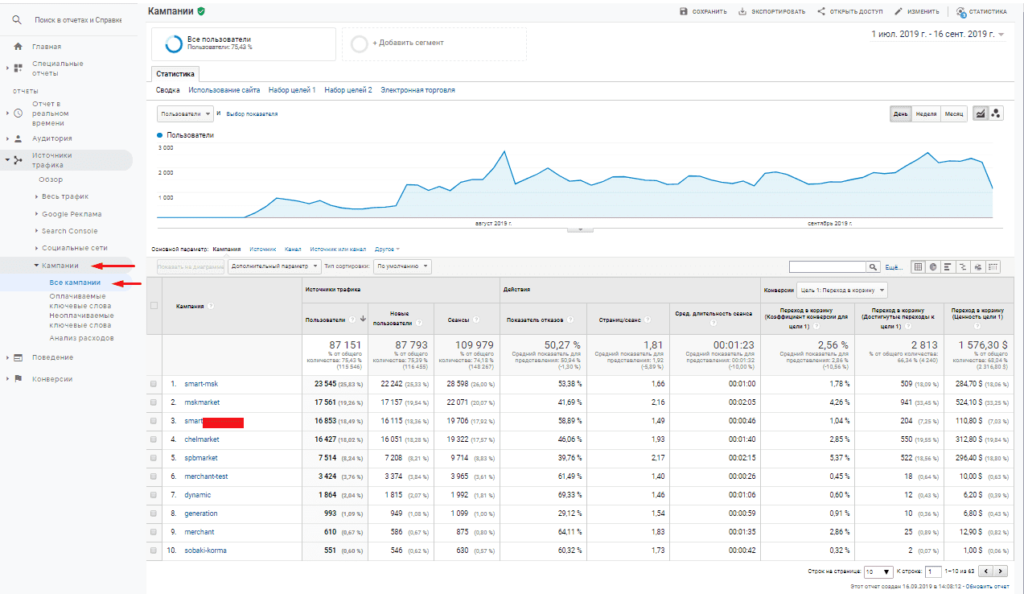Click the Экспортировать download icon

[x=743, y=12]
